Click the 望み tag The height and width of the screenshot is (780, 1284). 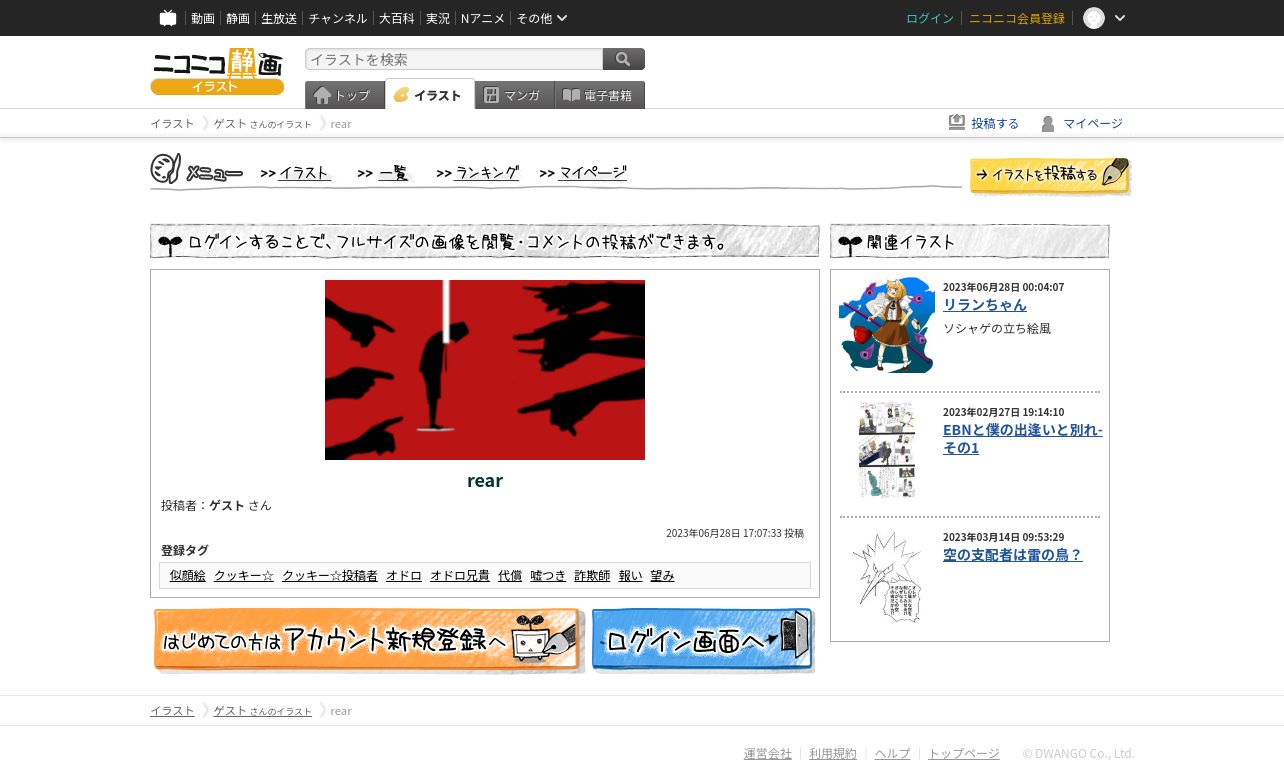pos(662,576)
